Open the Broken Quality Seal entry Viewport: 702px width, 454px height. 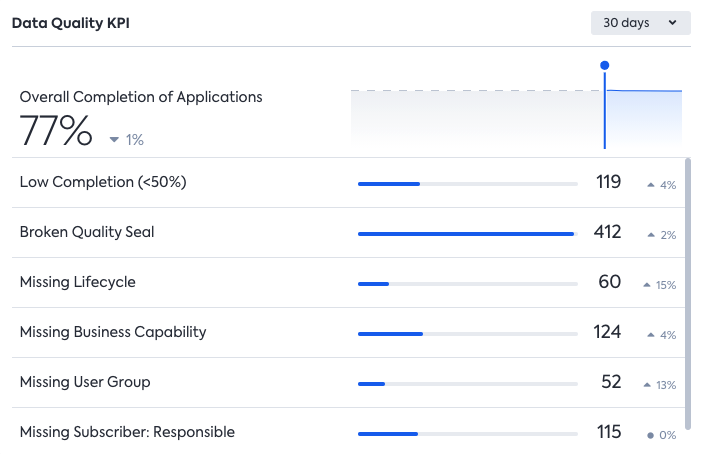(87, 232)
